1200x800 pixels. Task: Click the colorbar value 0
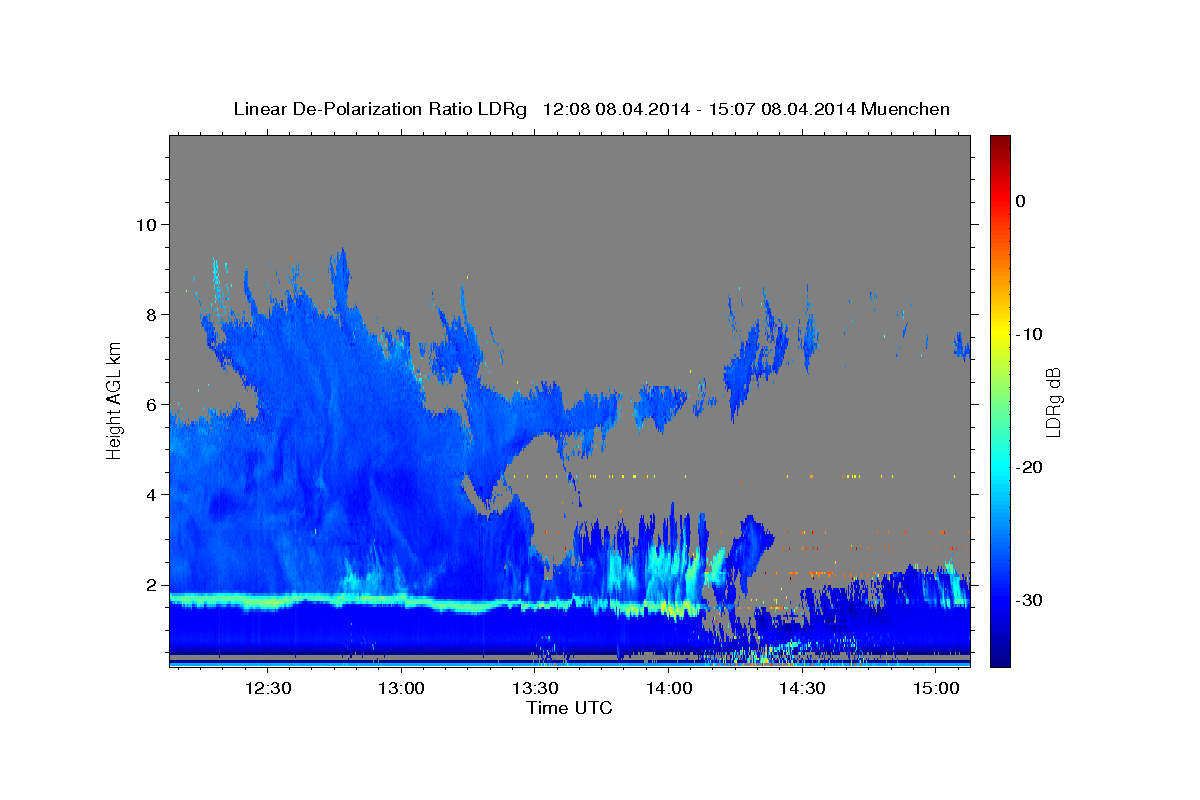tap(1021, 201)
